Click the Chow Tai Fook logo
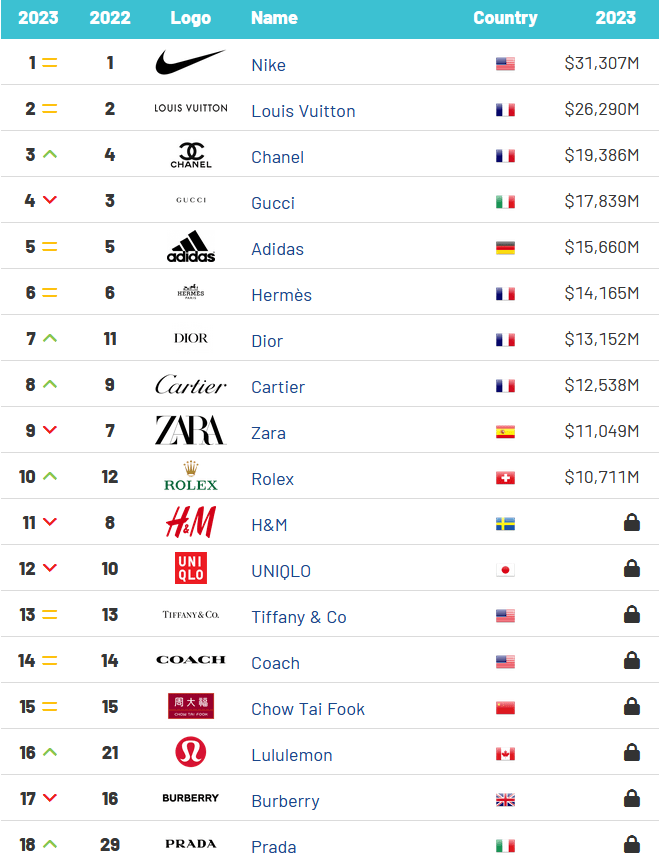The image size is (659, 862). (191, 706)
